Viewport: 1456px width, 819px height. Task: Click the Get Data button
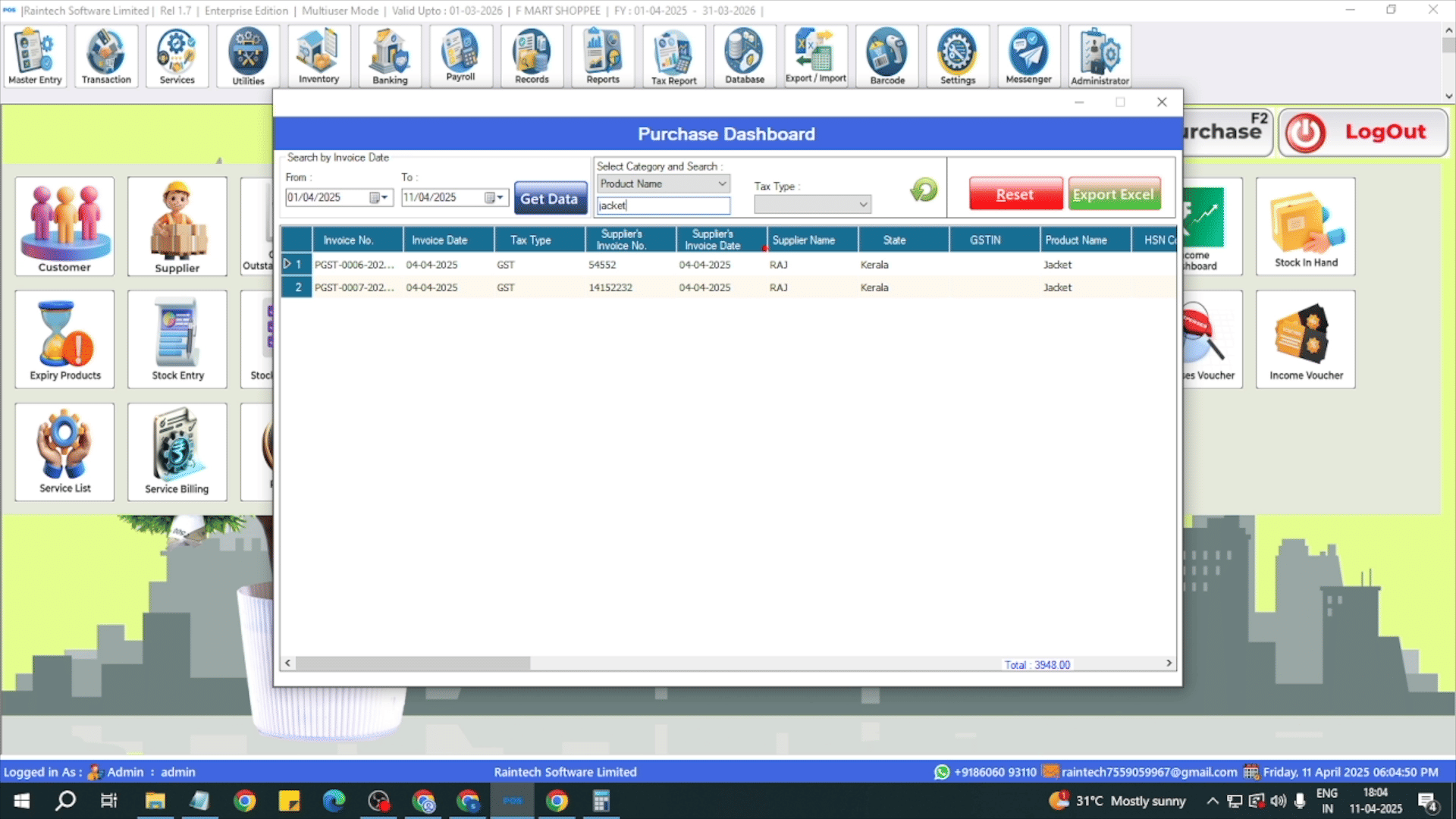pyautogui.click(x=550, y=199)
